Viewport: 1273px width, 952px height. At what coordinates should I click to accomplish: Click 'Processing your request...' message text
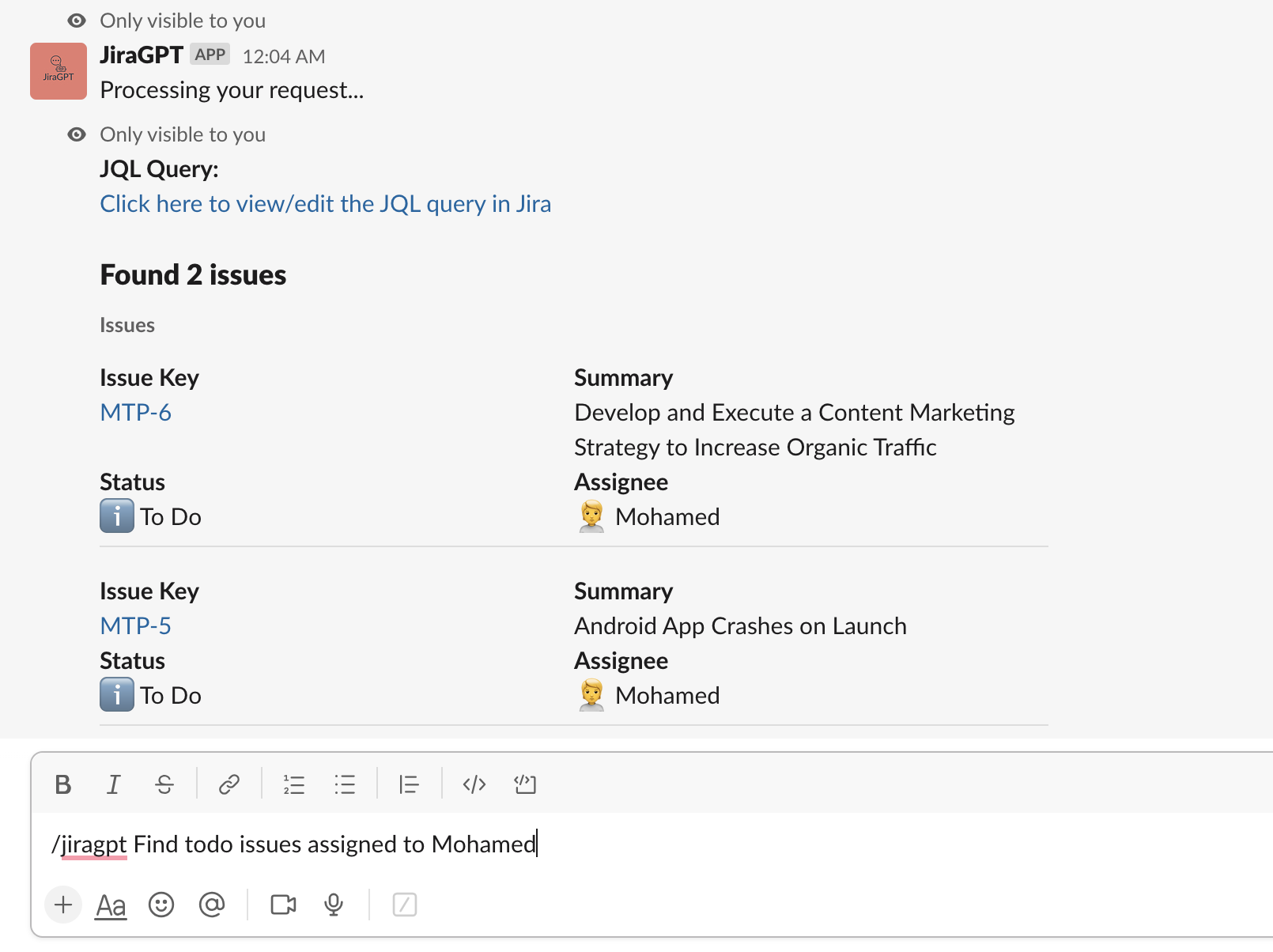pyautogui.click(x=232, y=90)
